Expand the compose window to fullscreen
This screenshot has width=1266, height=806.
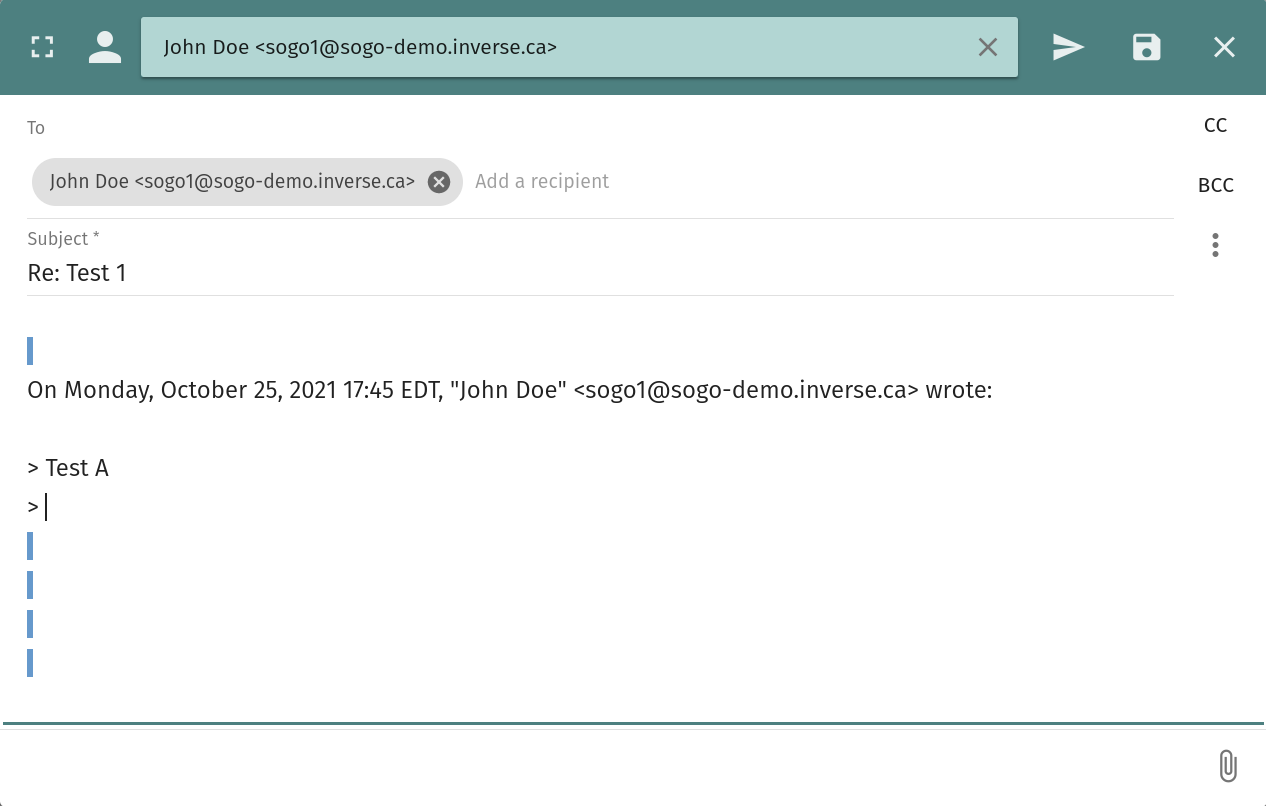point(42,47)
